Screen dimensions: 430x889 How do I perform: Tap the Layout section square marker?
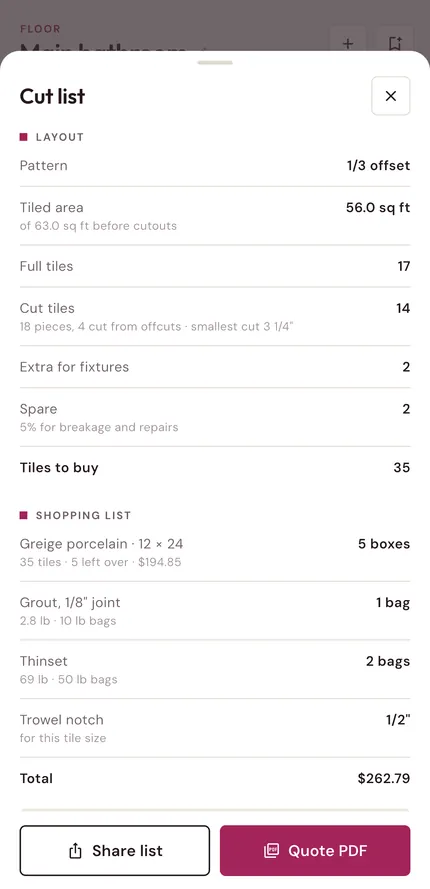(x=24, y=137)
